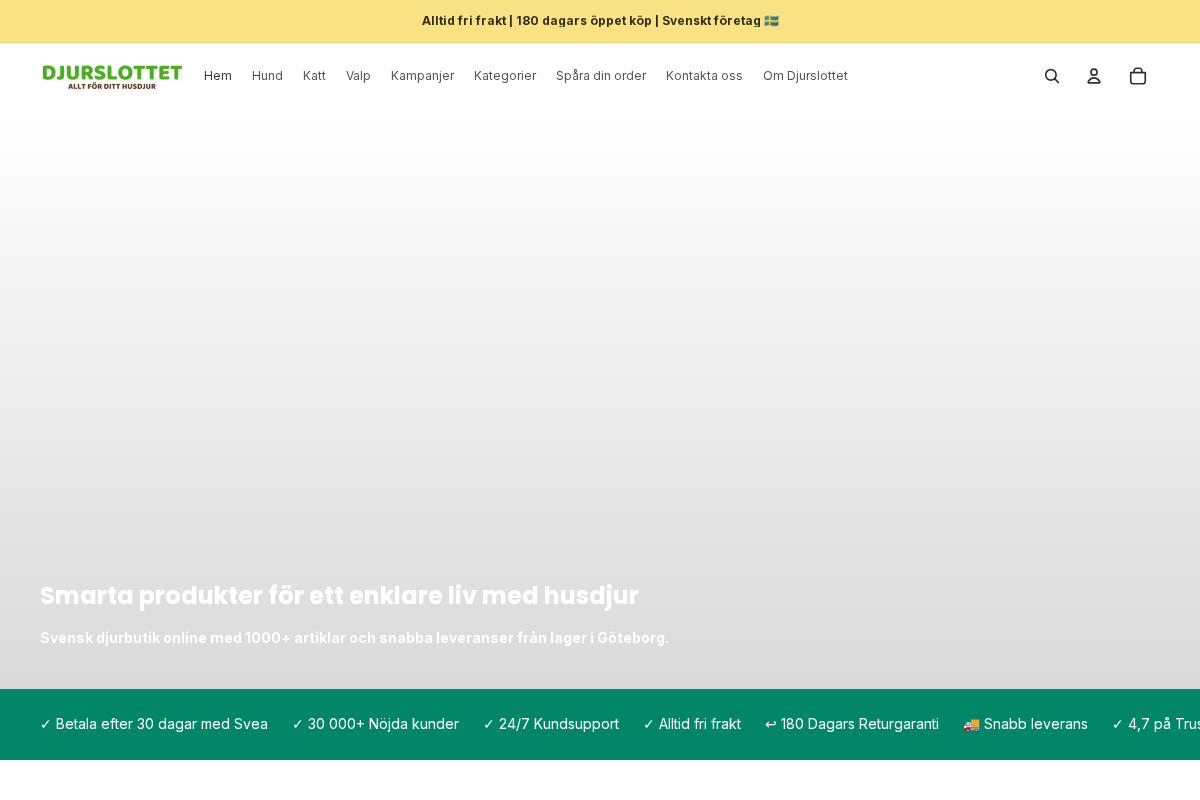
Task: Open the Kontakta oss page
Action: click(704, 76)
